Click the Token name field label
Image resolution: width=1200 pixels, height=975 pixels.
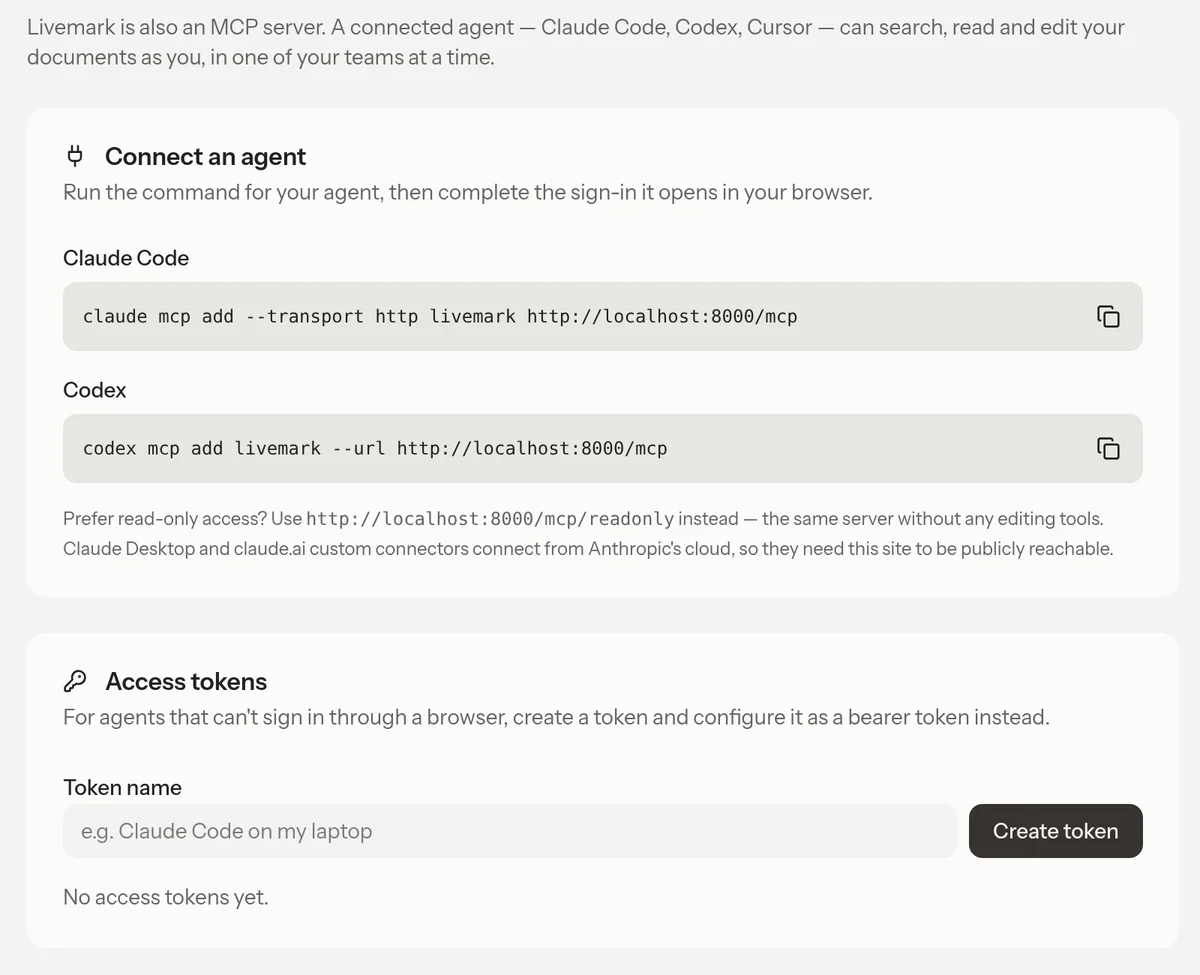tap(122, 787)
